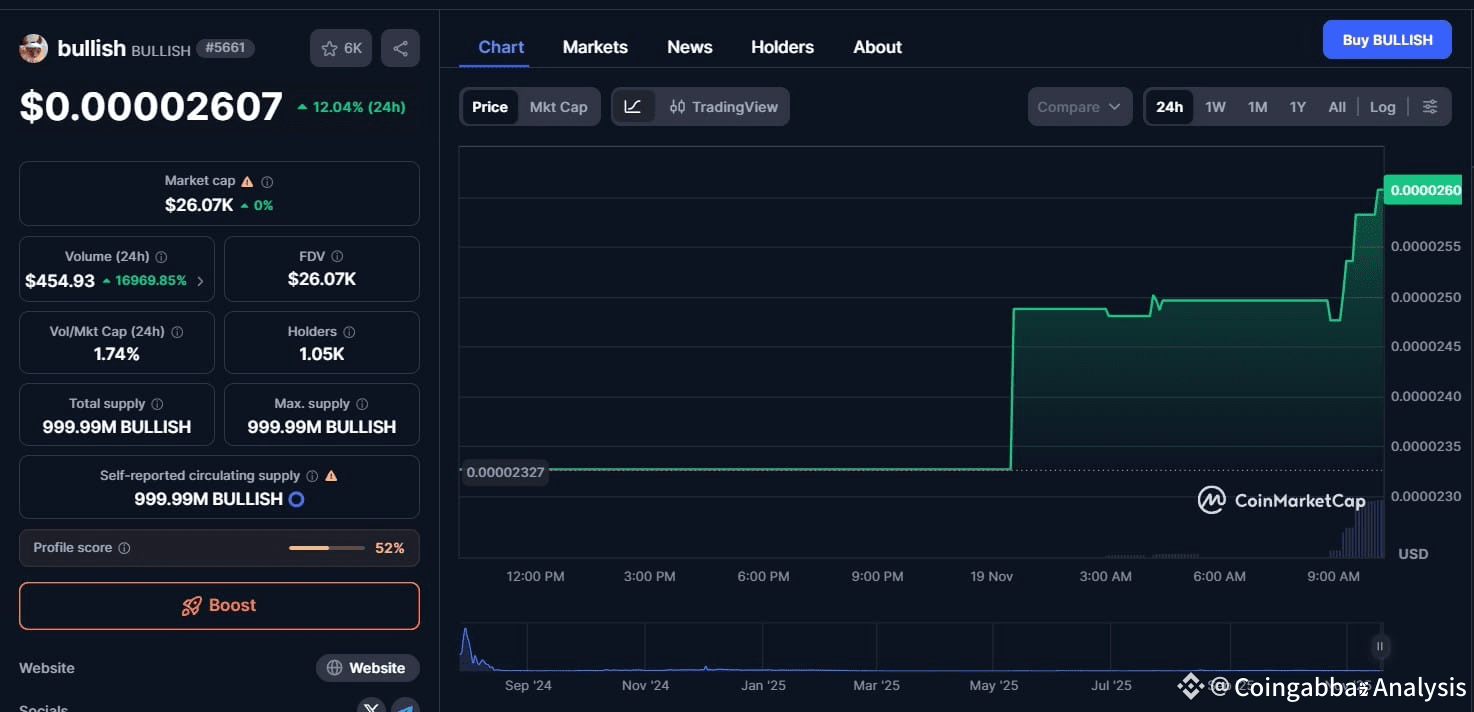Switch chart to Mkt Cap view
Image resolution: width=1474 pixels, height=712 pixels.
click(559, 106)
